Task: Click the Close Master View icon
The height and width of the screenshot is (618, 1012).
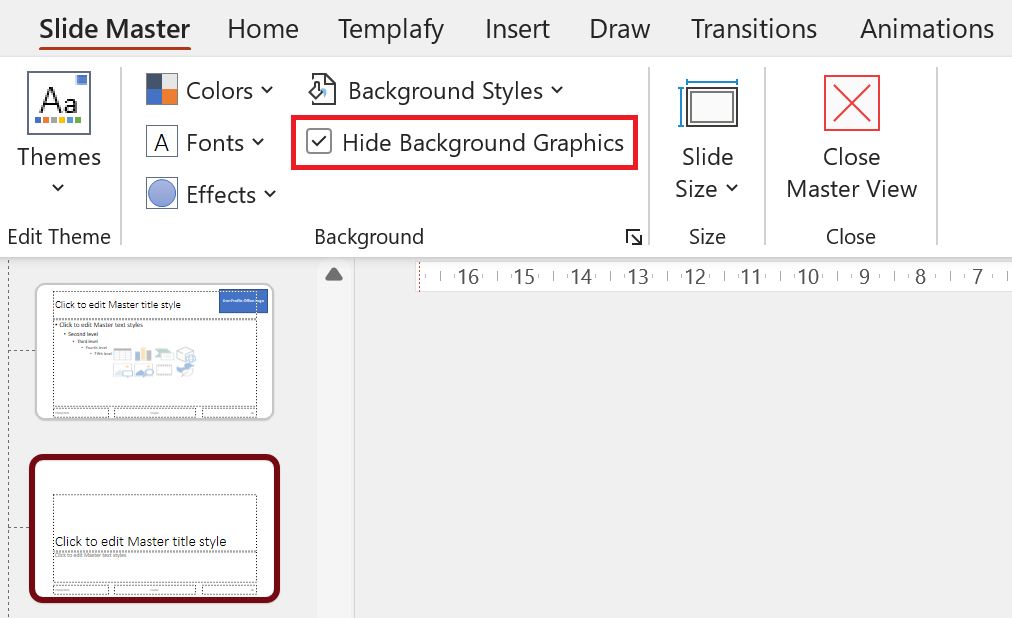Action: [x=851, y=103]
